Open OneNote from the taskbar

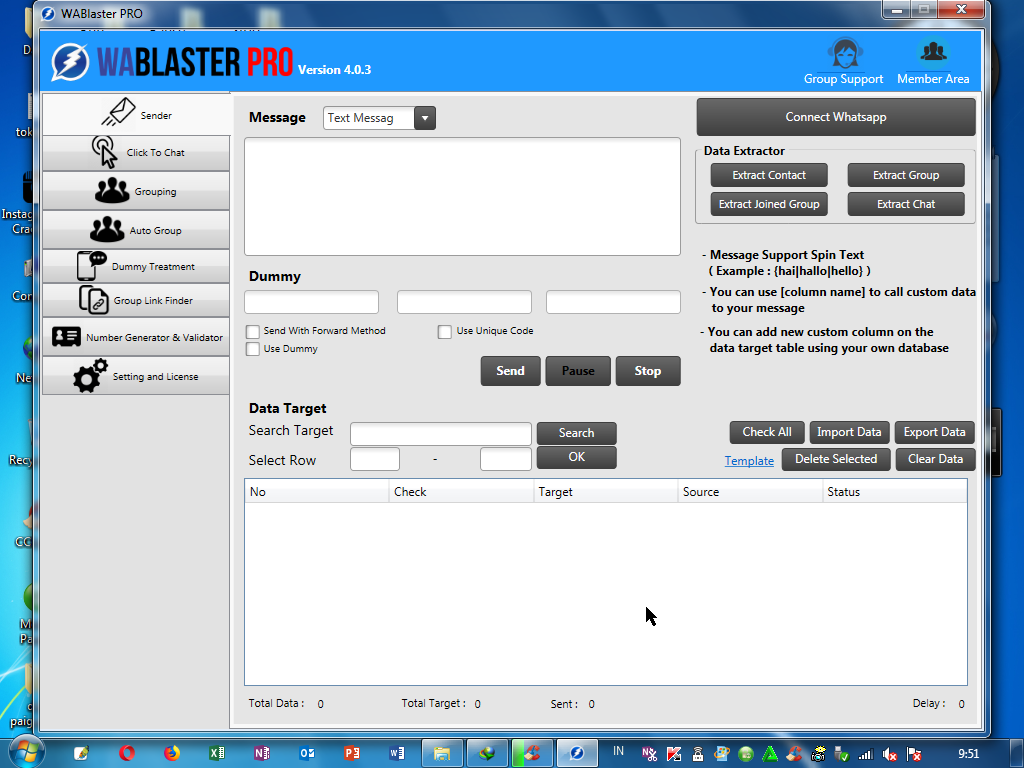[x=262, y=753]
